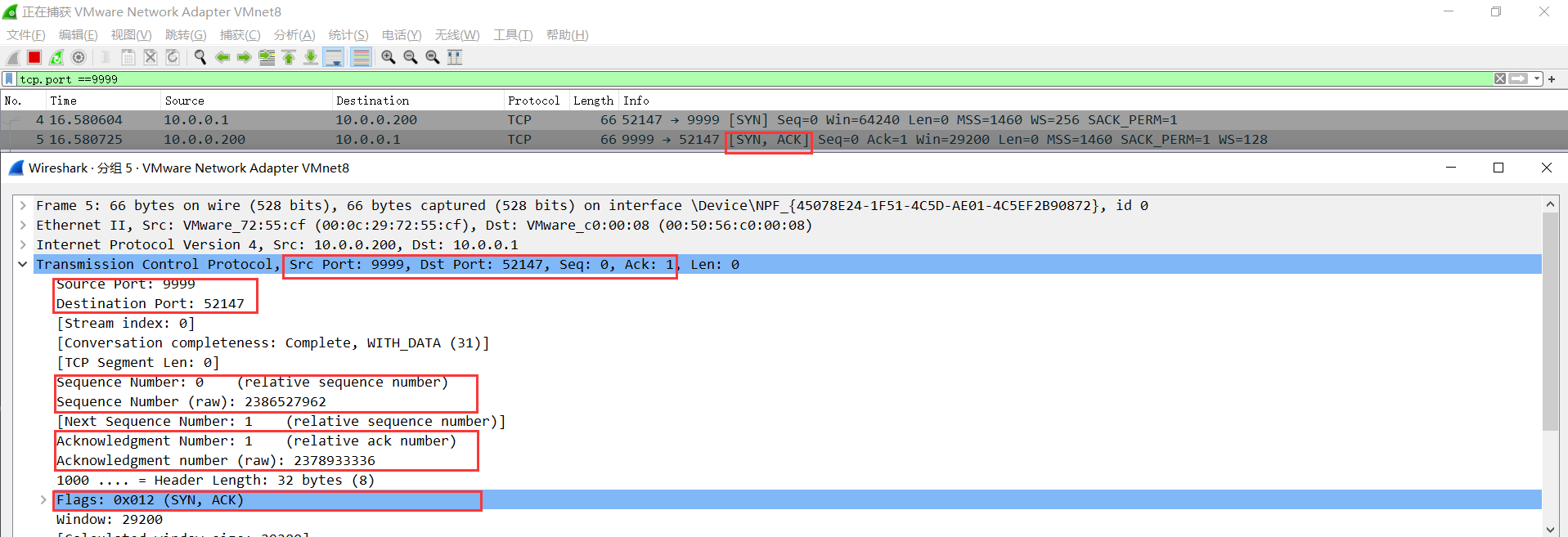Close the capture file icon
Image resolution: width=1568 pixels, height=537 pixels.
coord(151,57)
